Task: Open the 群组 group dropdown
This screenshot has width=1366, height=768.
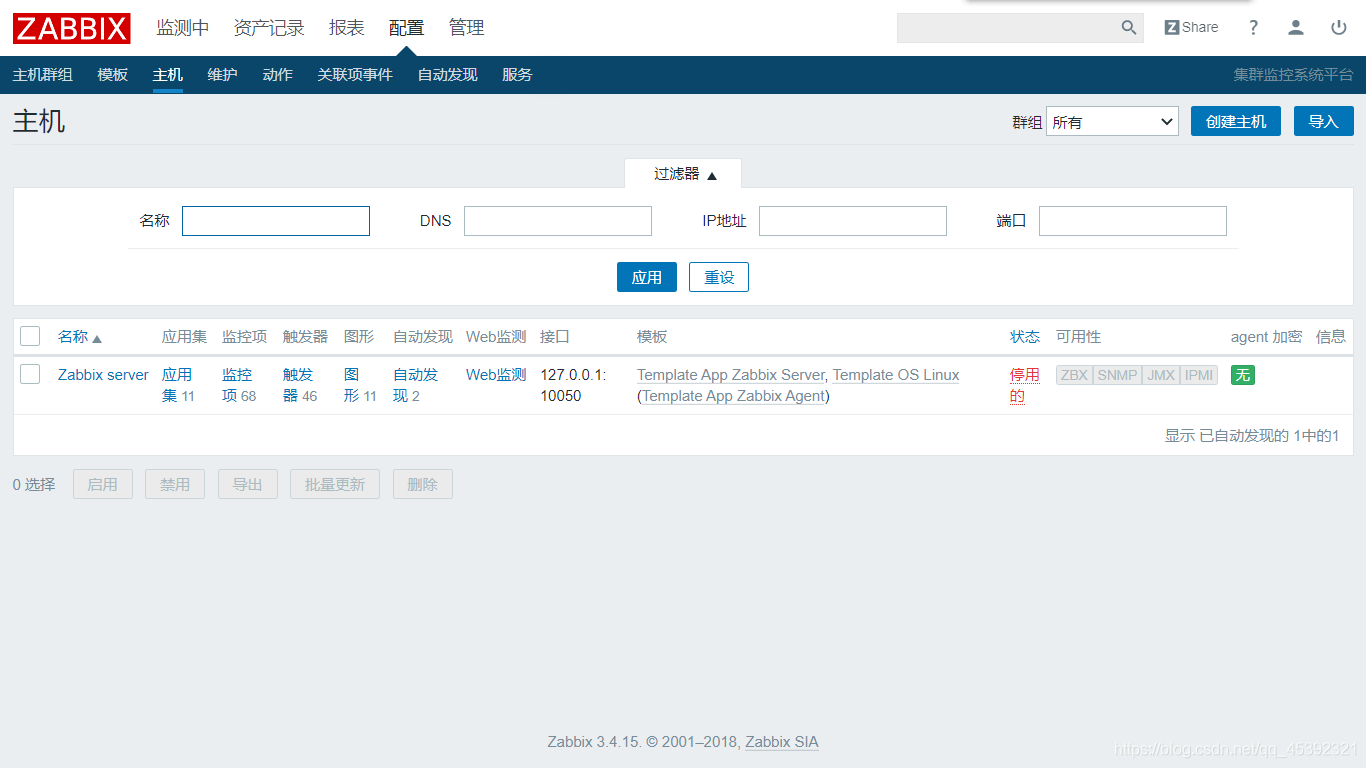Action: click(x=1112, y=121)
